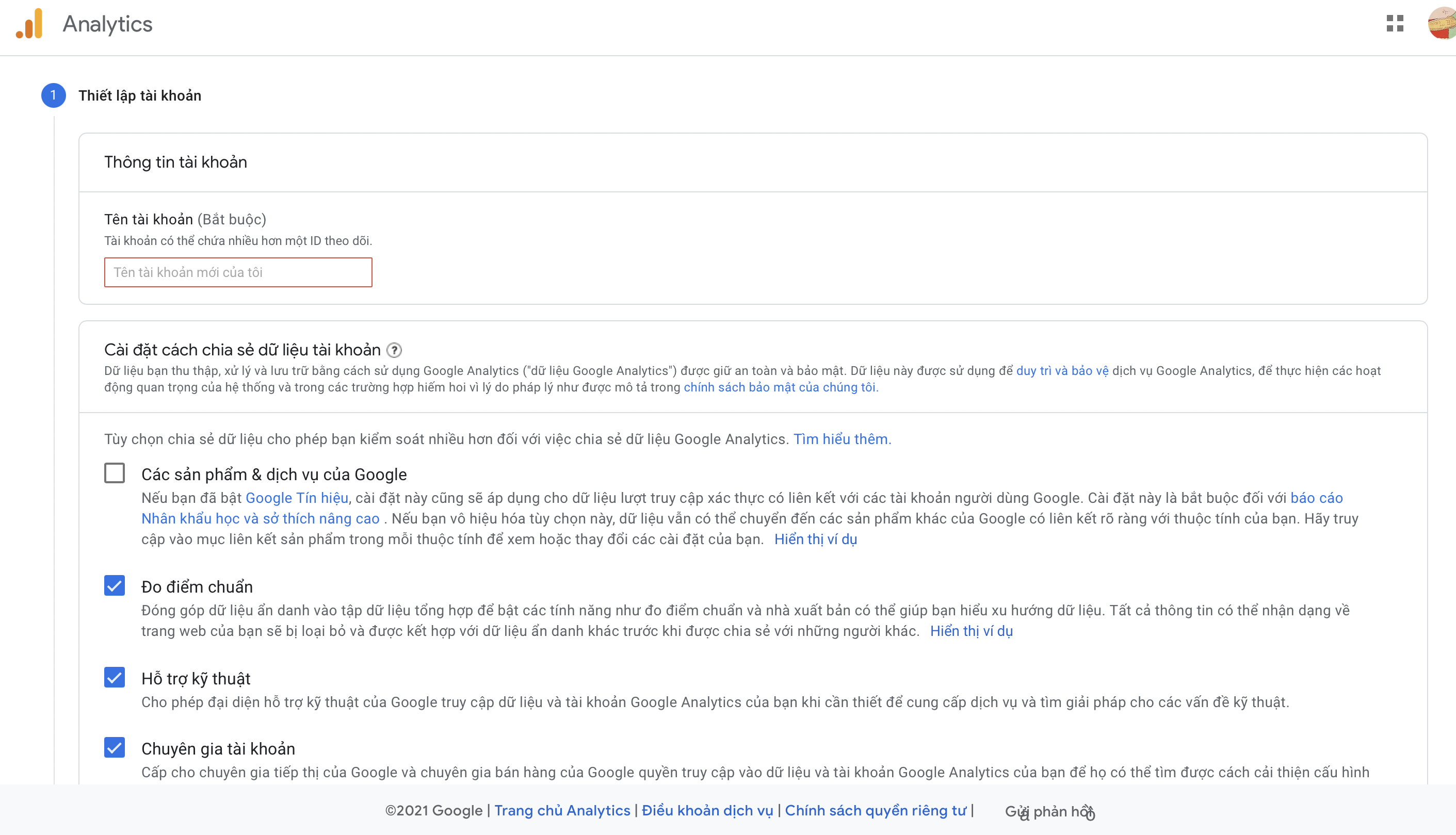Open Điều khoản dịch vụ footer link
Image resolution: width=1456 pixels, height=835 pixels.
pyautogui.click(x=707, y=810)
